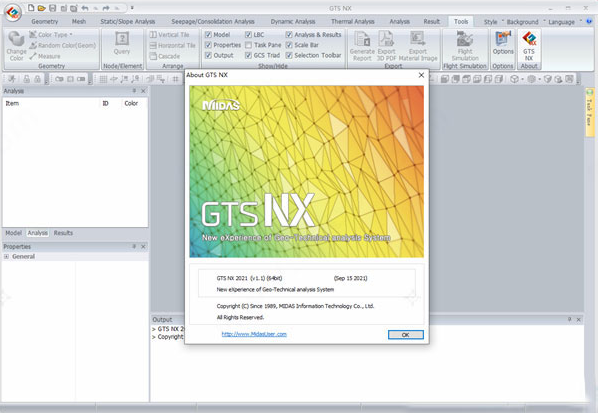
Task: Expand the Task Pane side tab
Action: [590, 112]
